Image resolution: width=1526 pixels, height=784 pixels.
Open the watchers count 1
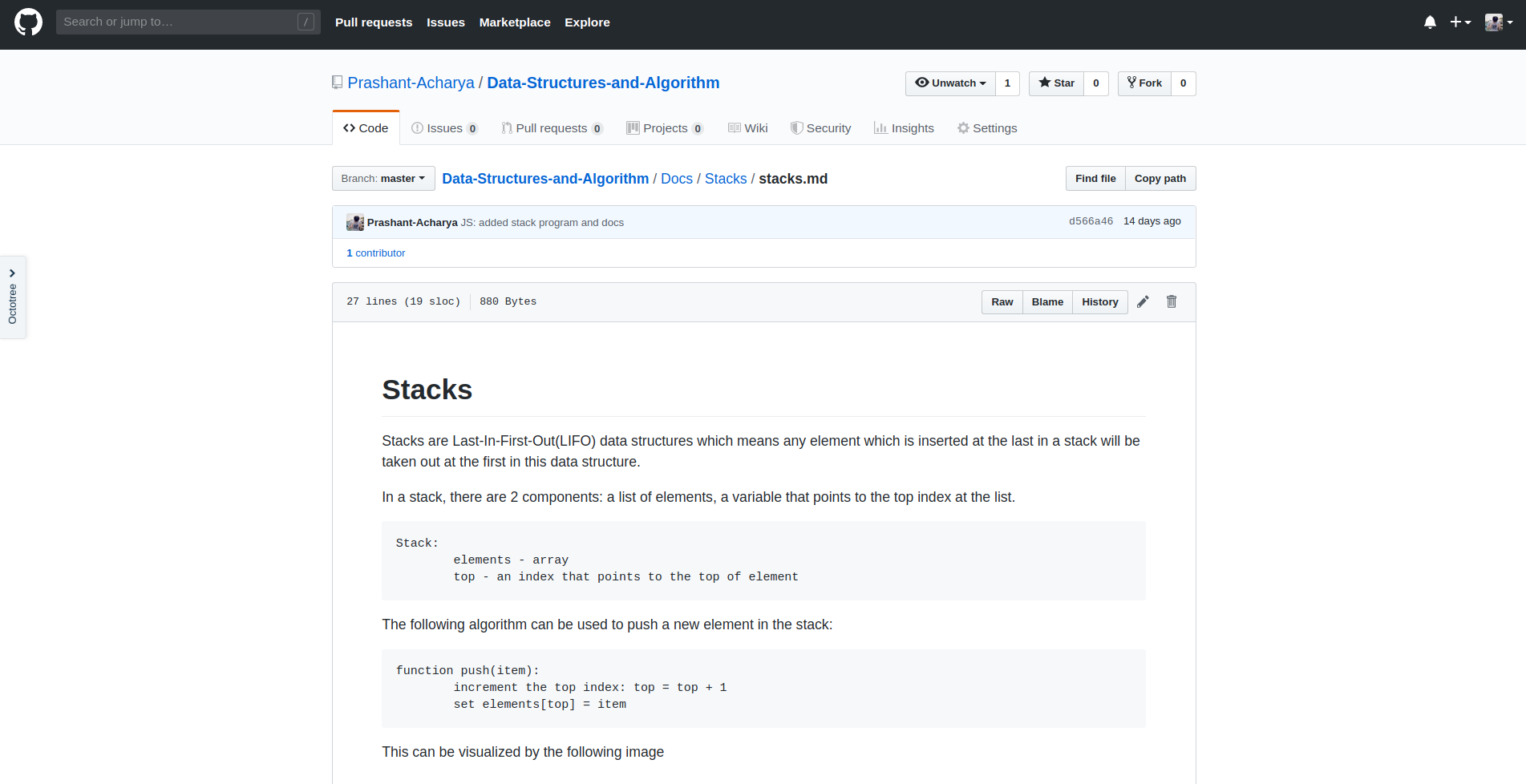click(1007, 83)
